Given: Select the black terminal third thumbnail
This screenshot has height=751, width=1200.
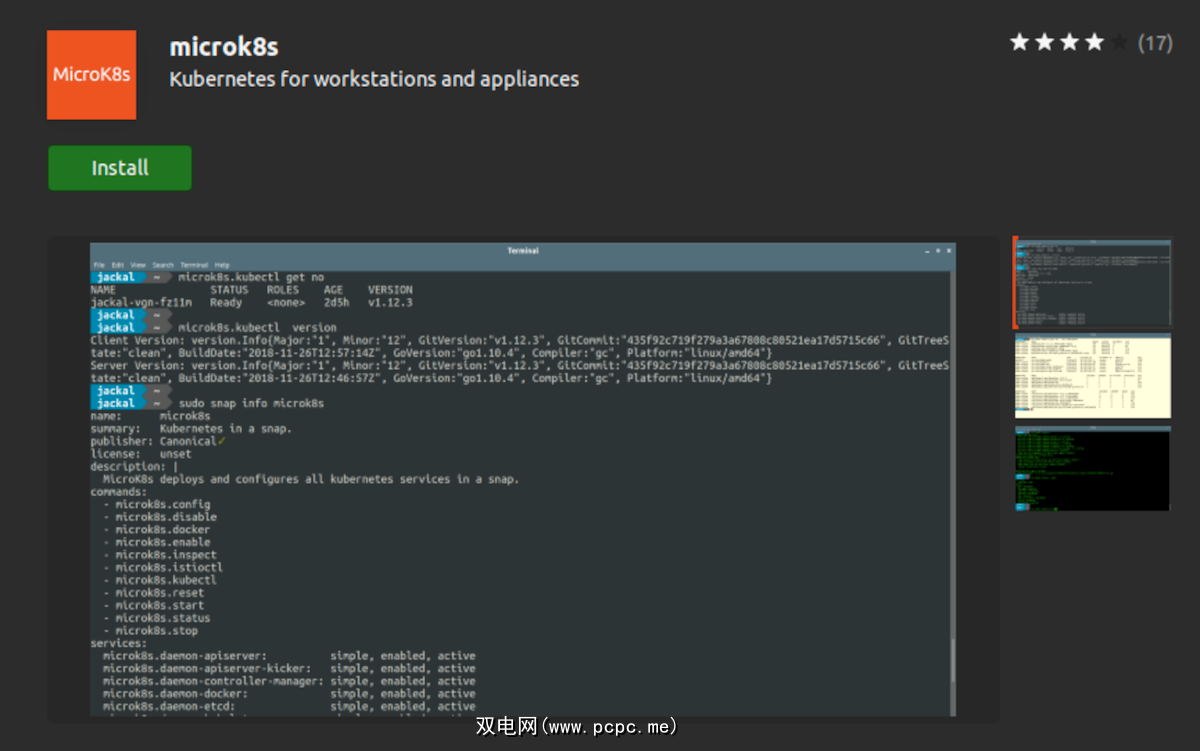Looking at the screenshot, I should click(1092, 469).
